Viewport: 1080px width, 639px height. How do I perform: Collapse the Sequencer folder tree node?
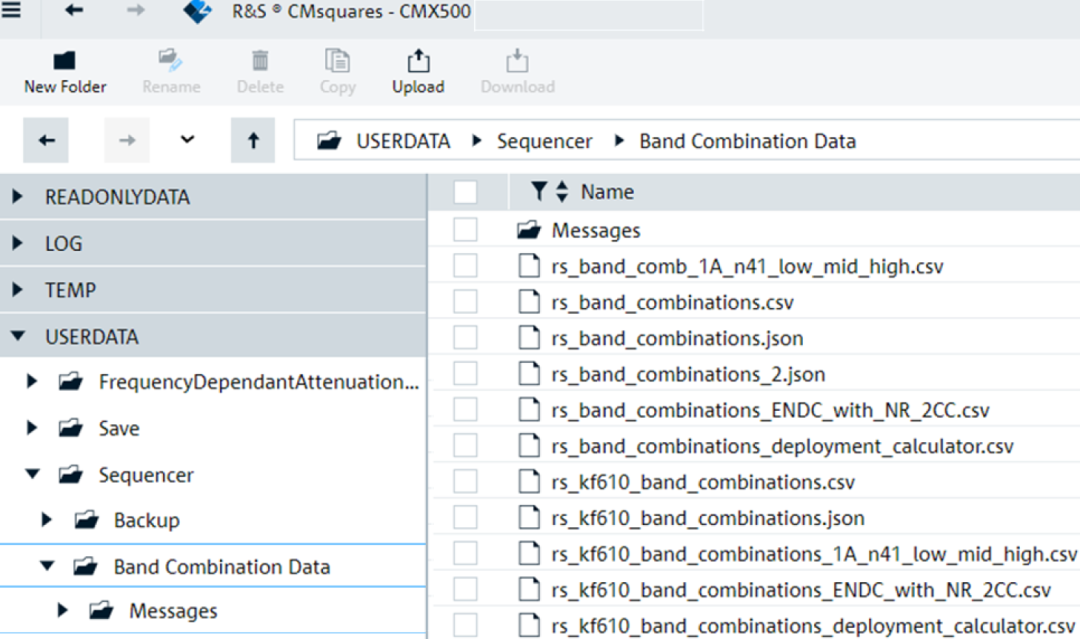tap(32, 475)
